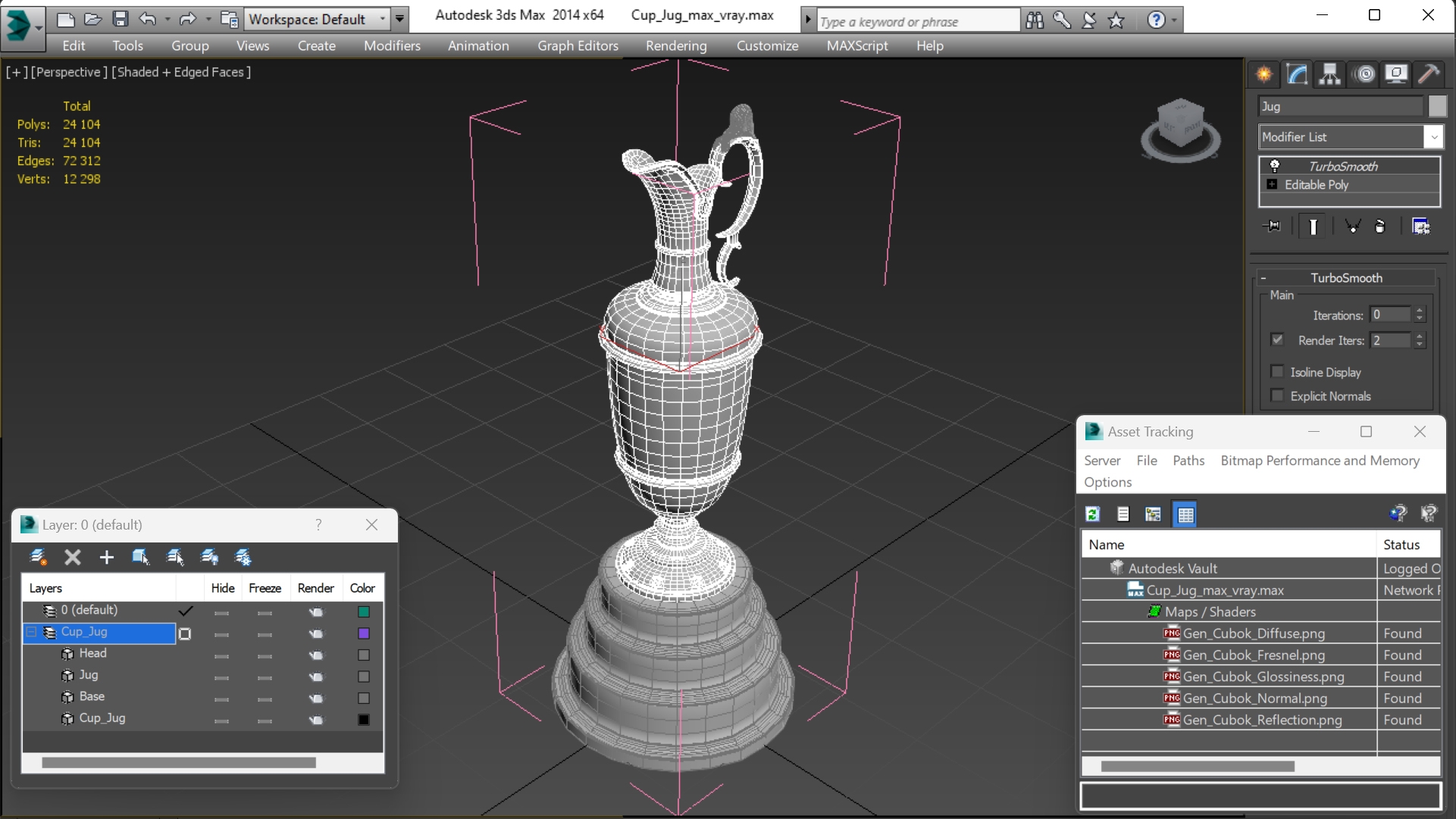Open the Utilities hammer panel tab
1456x819 pixels.
1429,73
